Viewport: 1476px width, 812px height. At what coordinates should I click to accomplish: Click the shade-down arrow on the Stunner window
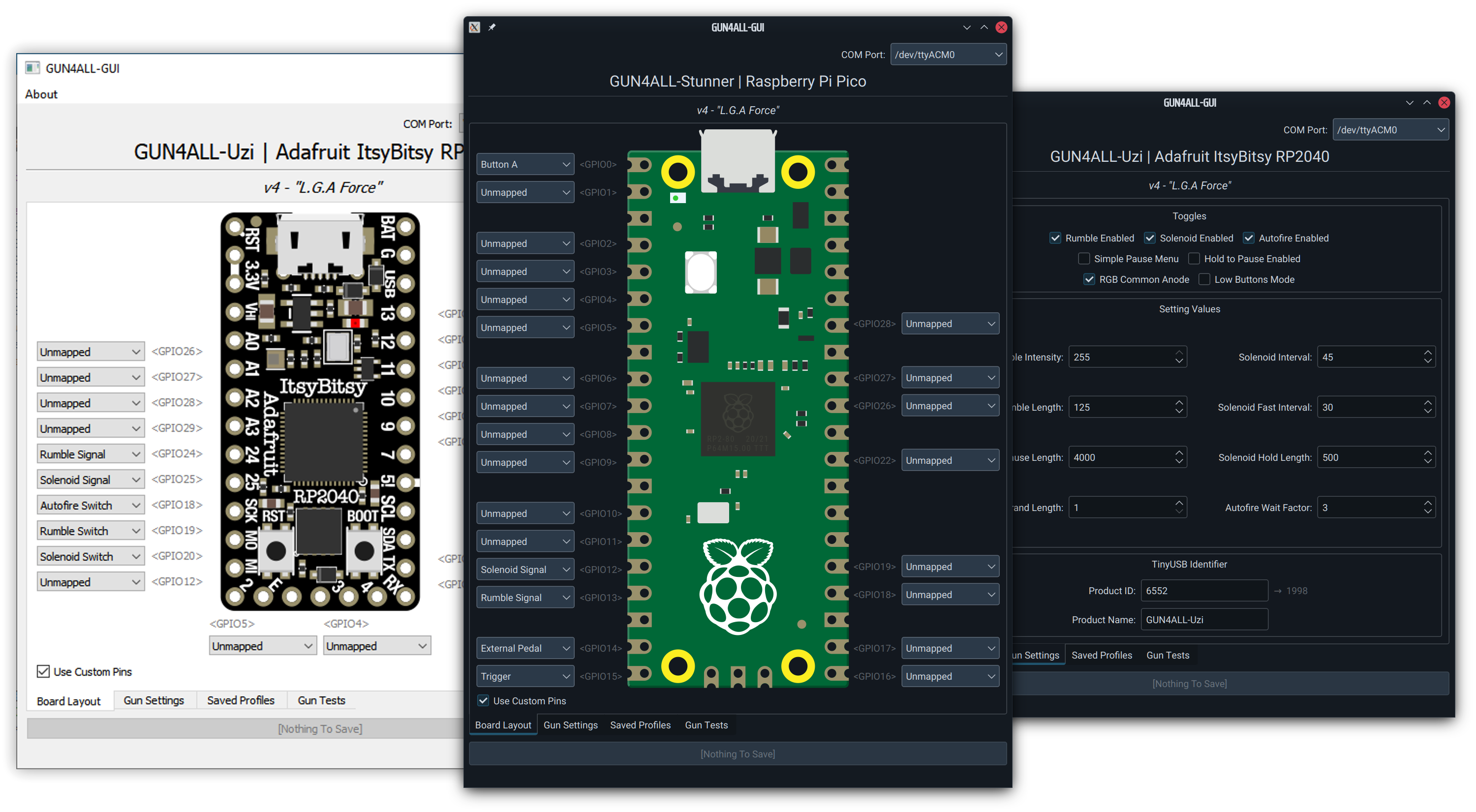pos(967,27)
